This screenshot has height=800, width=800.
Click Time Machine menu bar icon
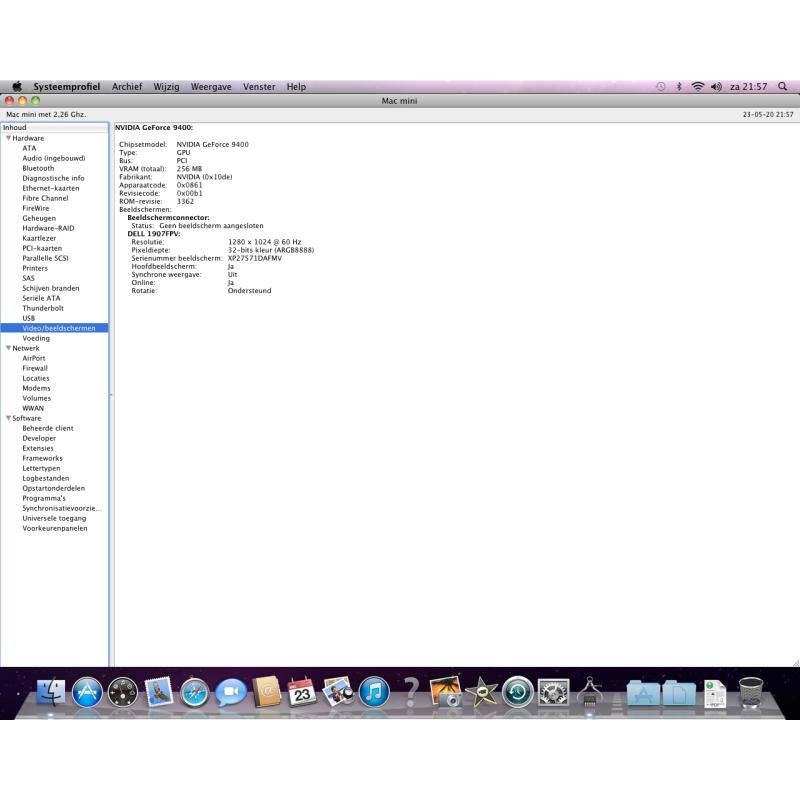point(661,86)
